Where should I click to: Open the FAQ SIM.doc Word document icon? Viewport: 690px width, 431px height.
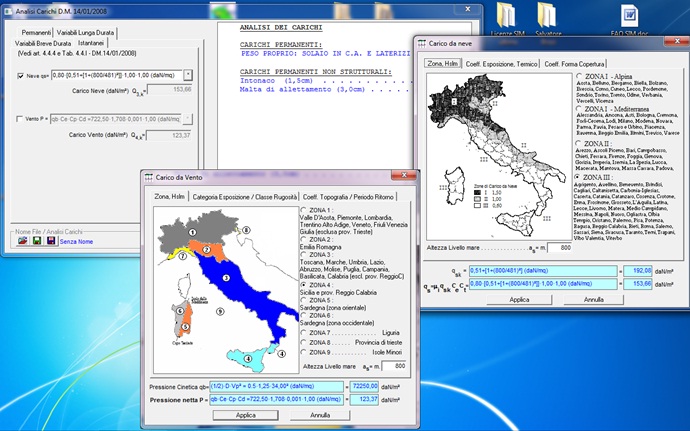click(x=630, y=19)
